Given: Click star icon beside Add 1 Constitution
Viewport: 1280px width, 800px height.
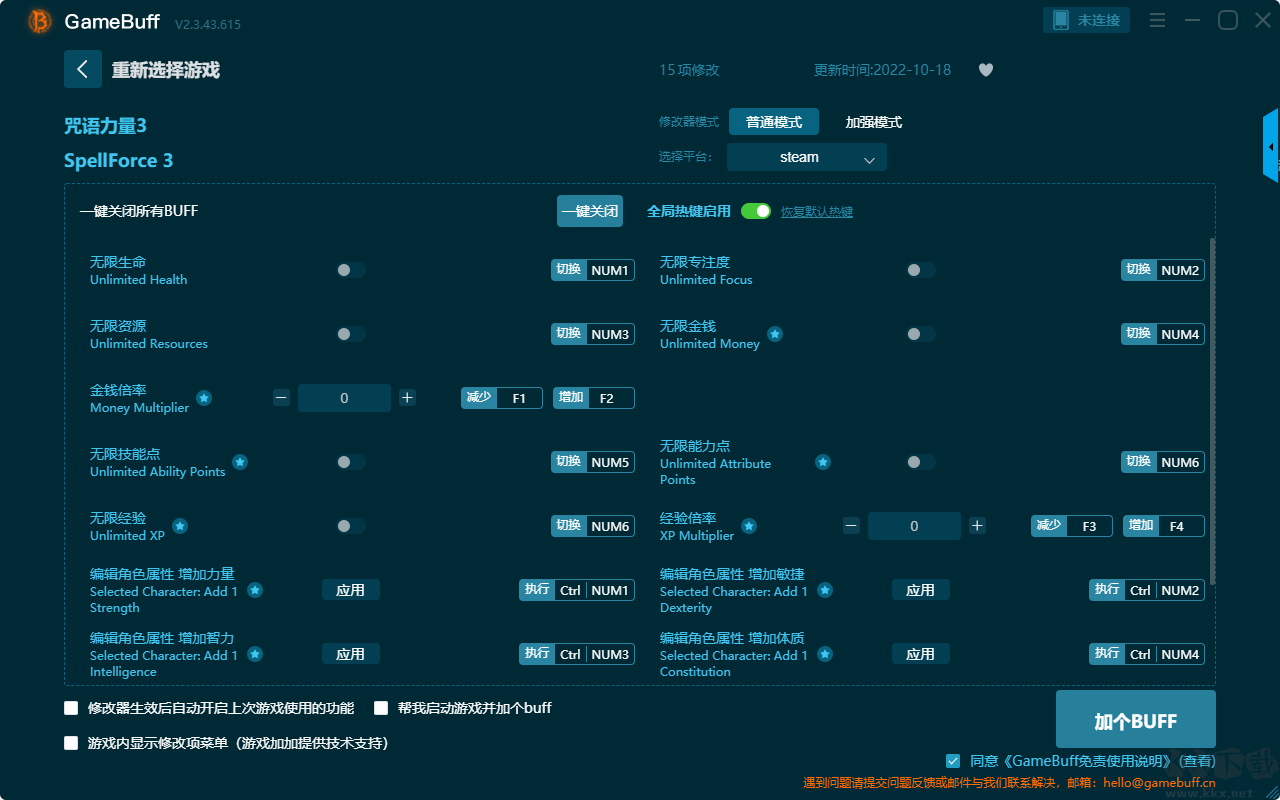Looking at the screenshot, I should [825, 654].
